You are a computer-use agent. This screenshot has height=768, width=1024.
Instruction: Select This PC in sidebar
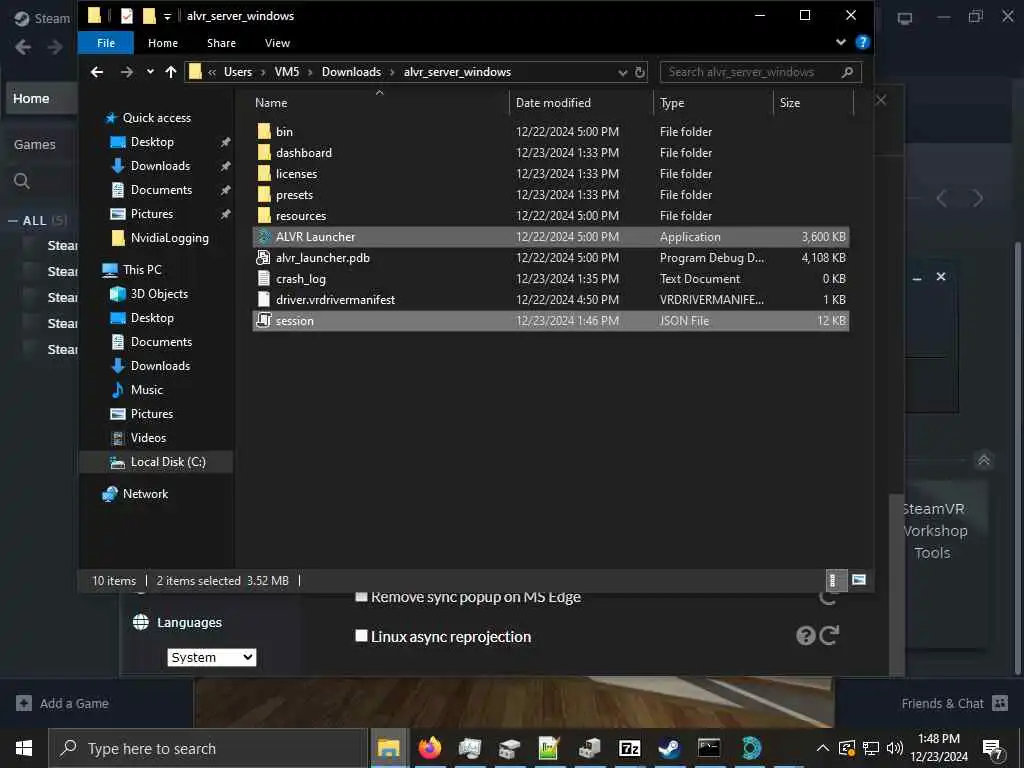(x=142, y=270)
